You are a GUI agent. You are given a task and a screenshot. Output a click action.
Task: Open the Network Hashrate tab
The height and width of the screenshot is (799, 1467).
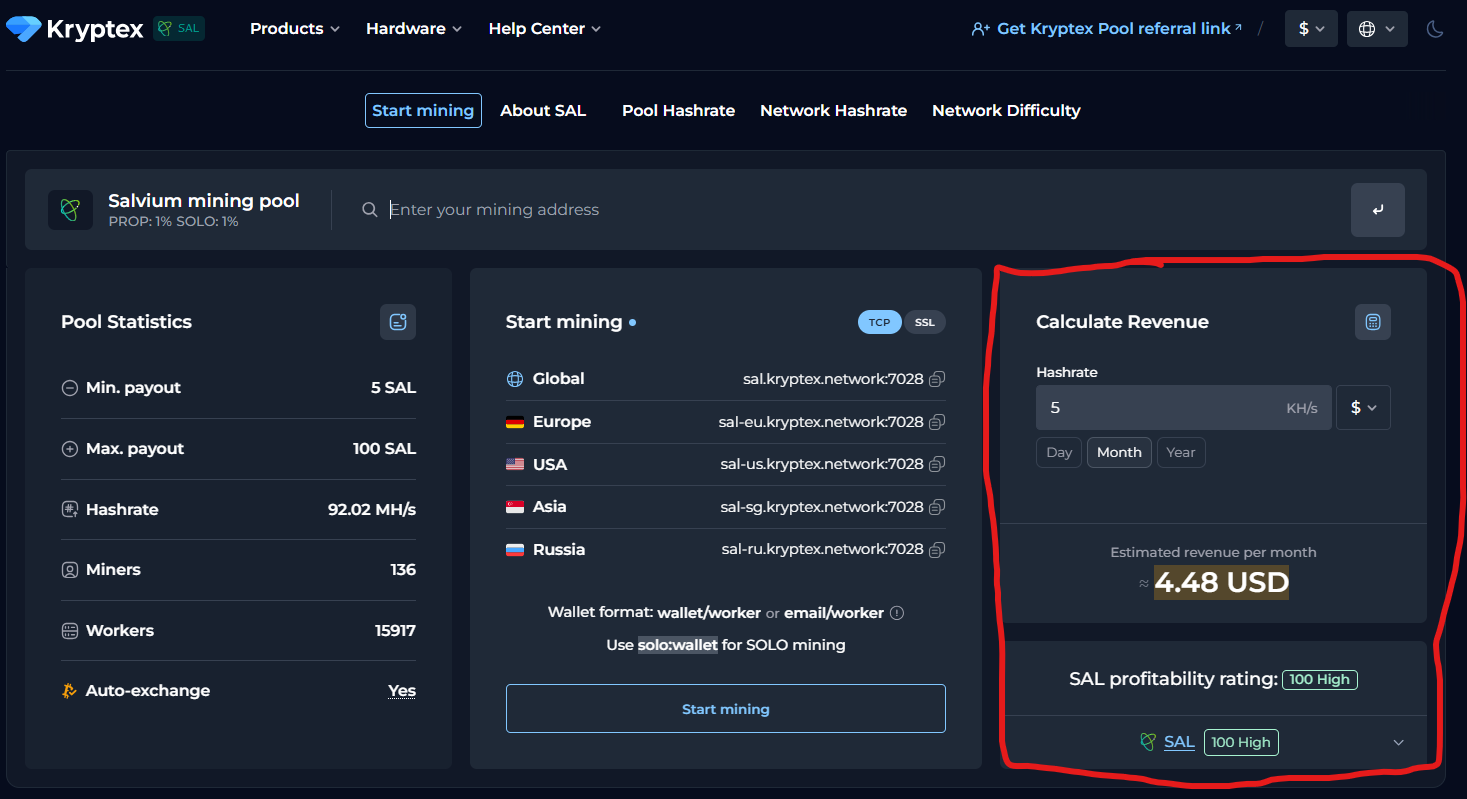[x=833, y=110]
